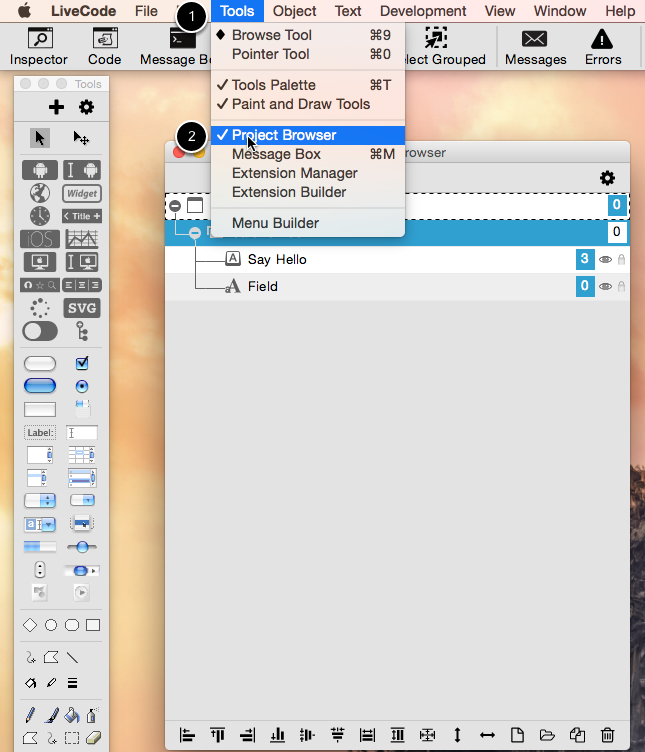Image resolution: width=645 pixels, height=752 pixels.
Task: Add the popup menu control
Action: click(82, 523)
